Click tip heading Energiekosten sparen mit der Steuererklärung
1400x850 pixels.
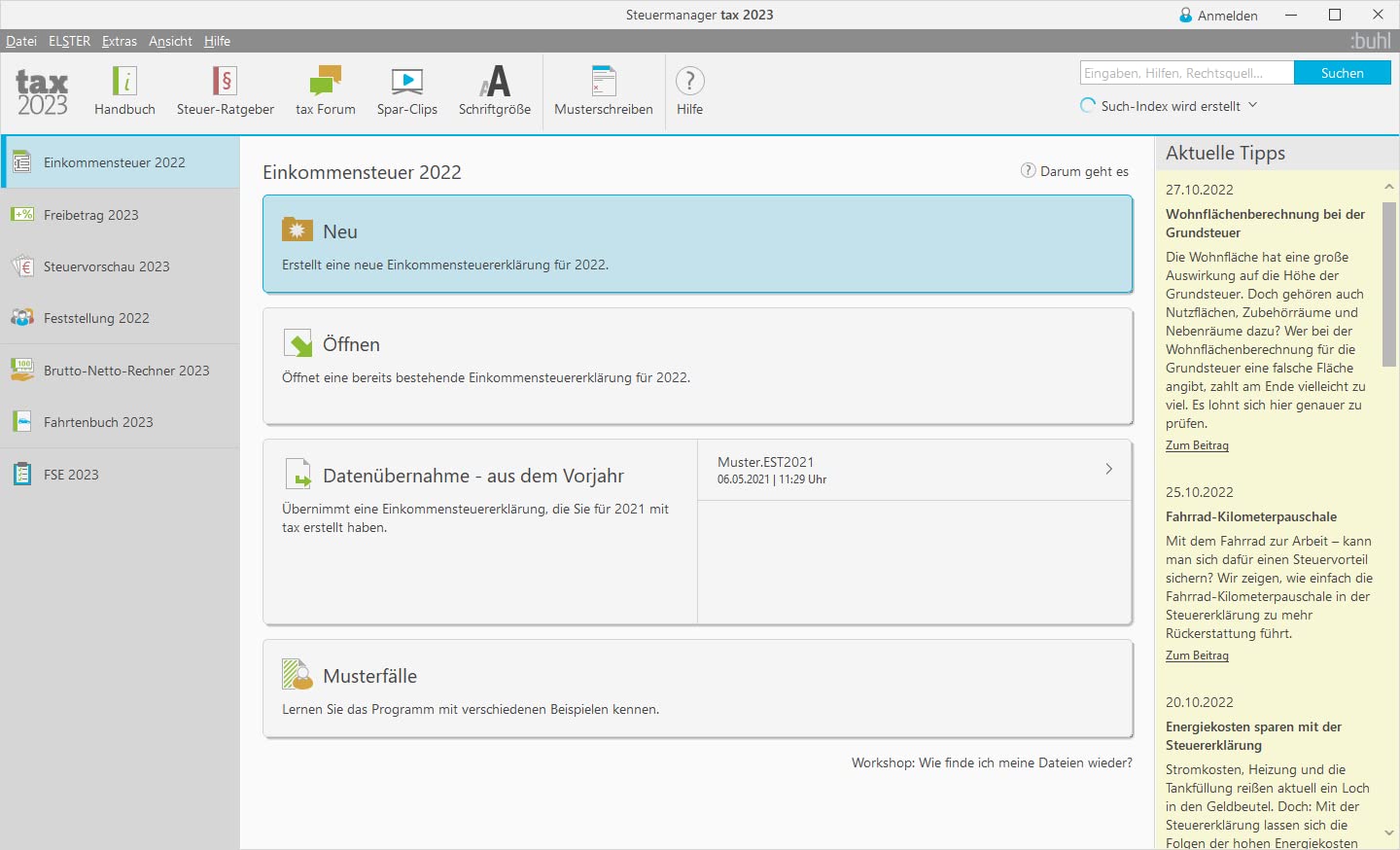coord(1253,735)
